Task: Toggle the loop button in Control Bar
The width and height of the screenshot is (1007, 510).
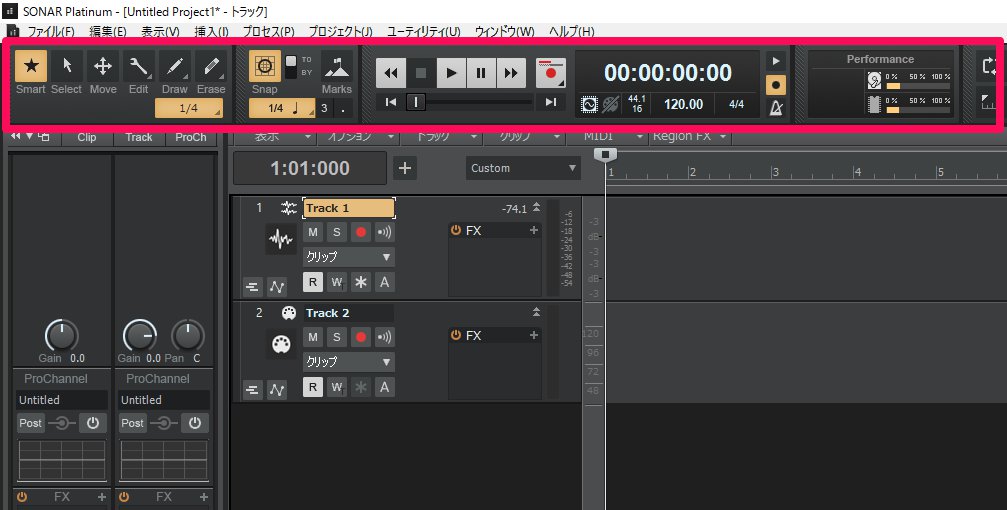Action: 990,66
